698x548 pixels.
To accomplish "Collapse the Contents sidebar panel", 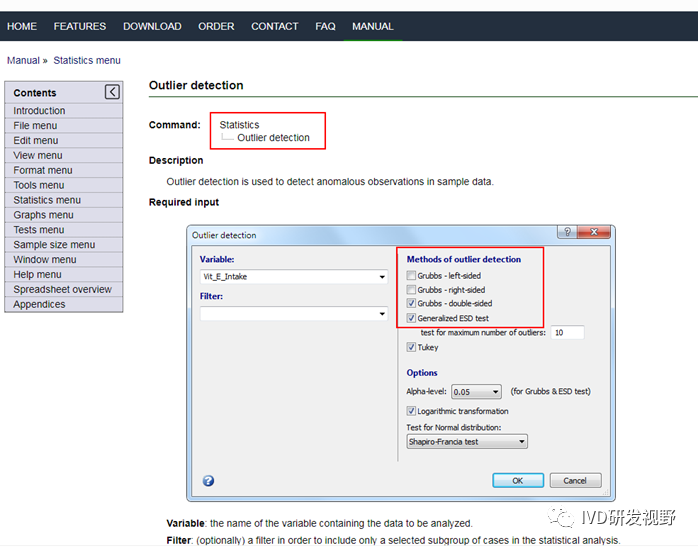I will click(x=112, y=92).
